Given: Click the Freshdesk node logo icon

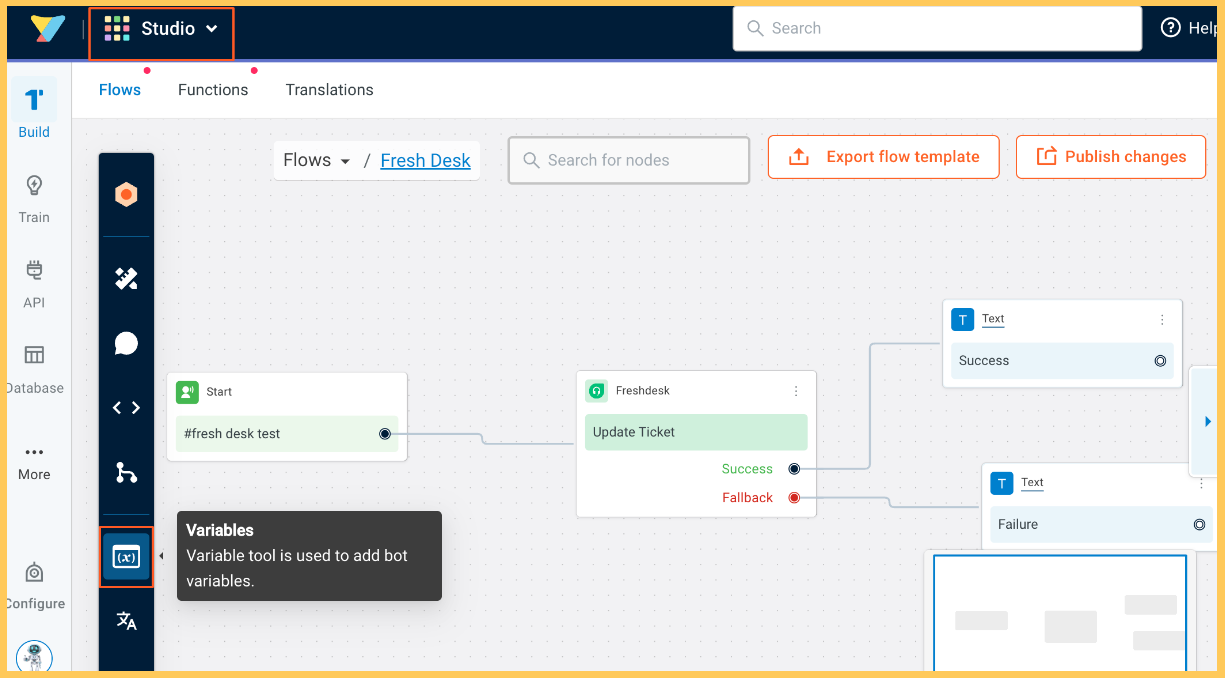Looking at the screenshot, I should pyautogui.click(x=596, y=391).
